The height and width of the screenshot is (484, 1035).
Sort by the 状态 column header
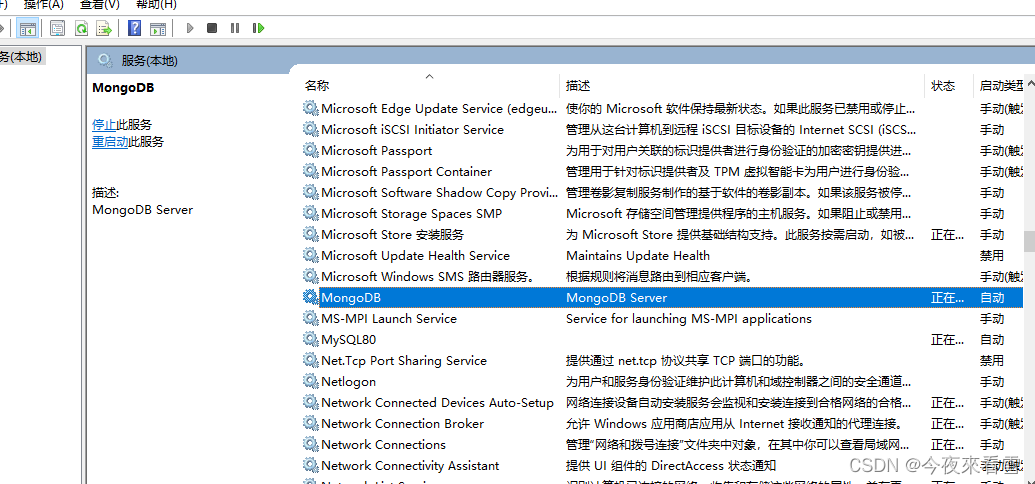(943, 86)
